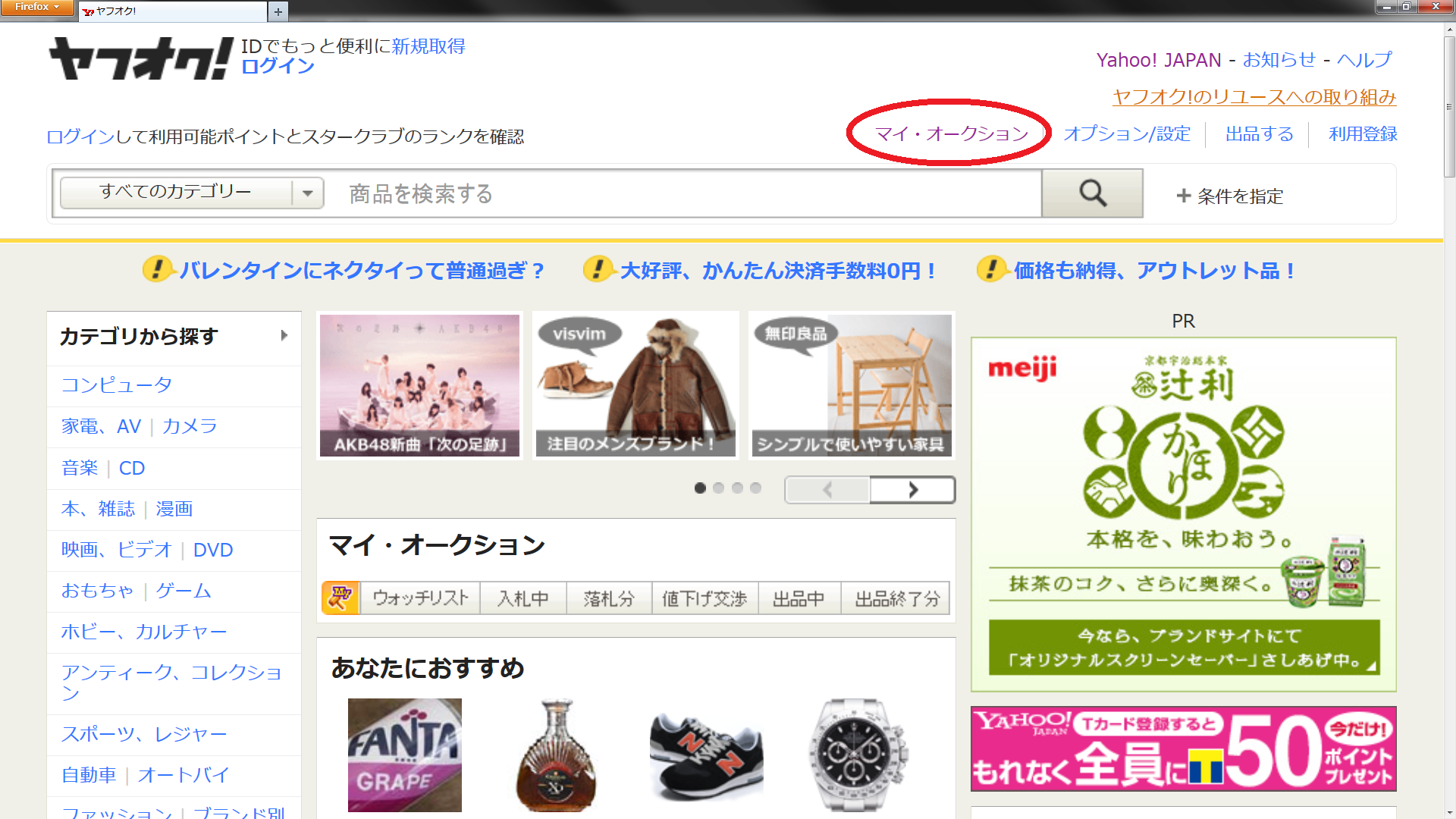
Task: Select the third carousel page dot
Action: [x=737, y=488]
